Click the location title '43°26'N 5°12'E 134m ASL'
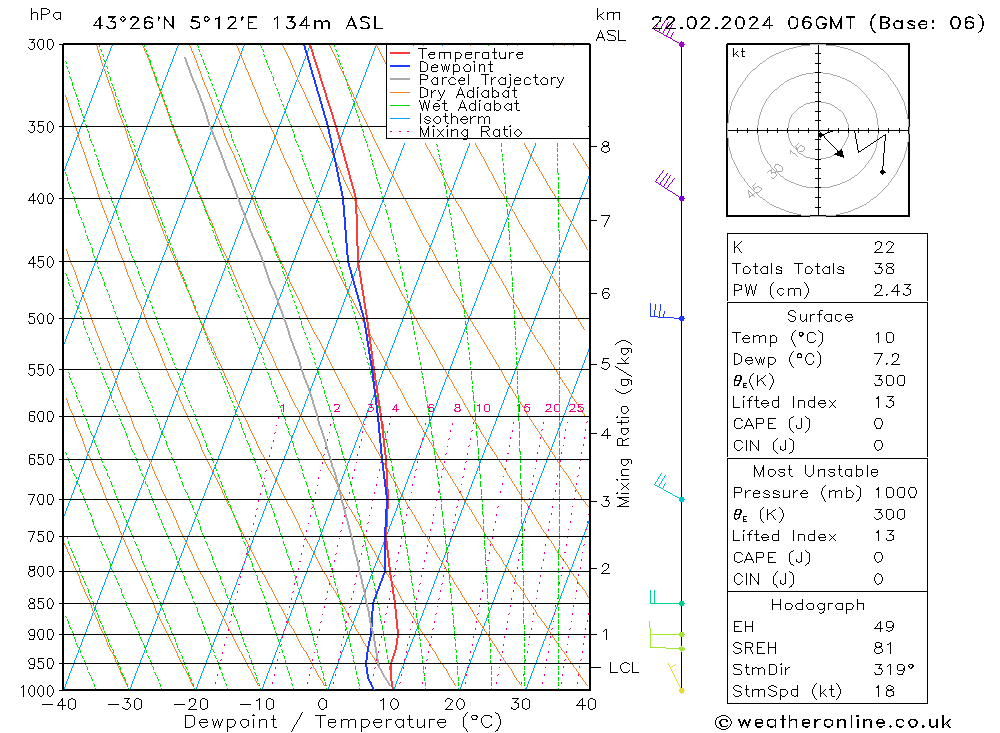 pyautogui.click(x=238, y=23)
